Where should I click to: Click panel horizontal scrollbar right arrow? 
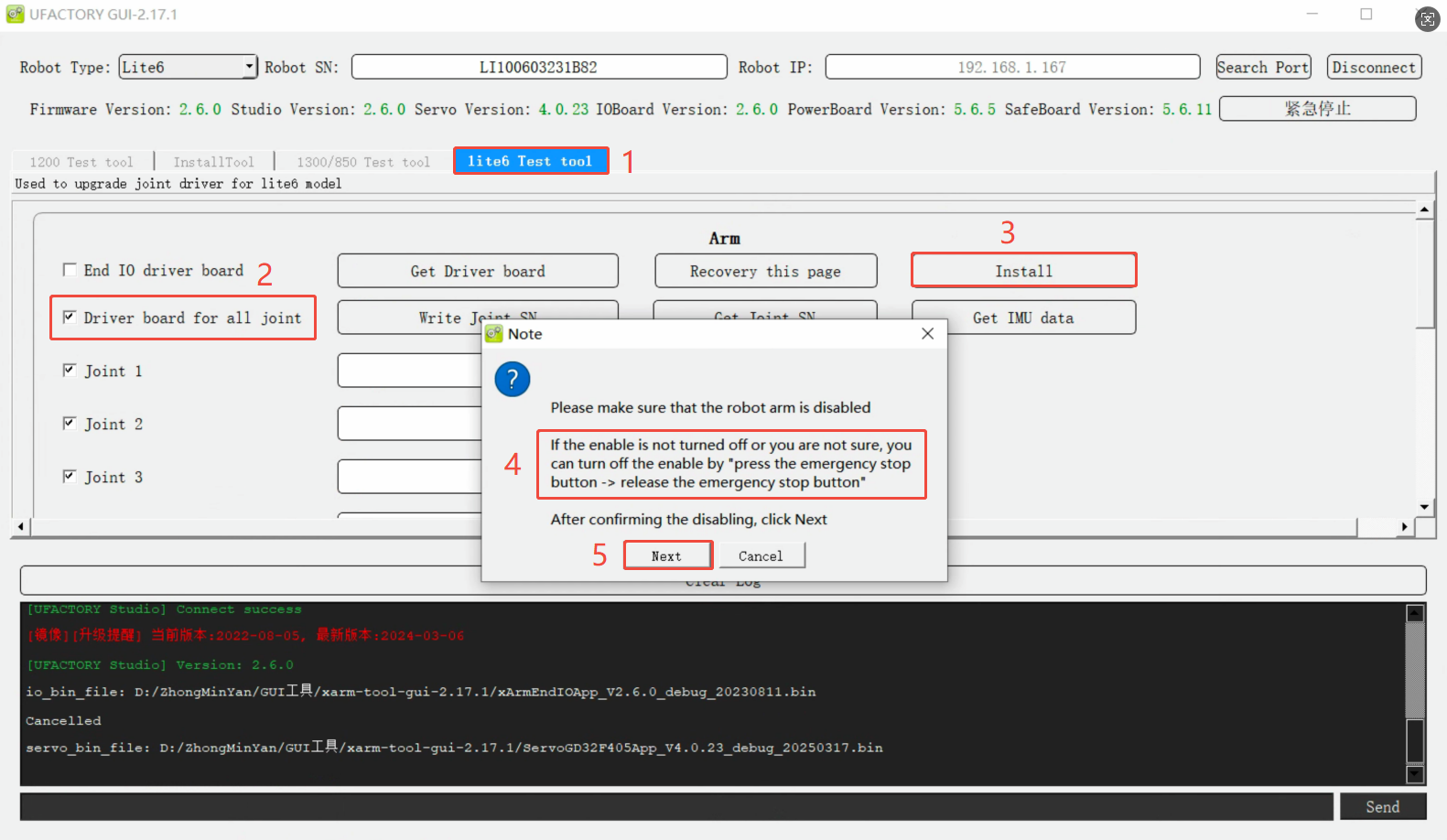click(x=1404, y=527)
